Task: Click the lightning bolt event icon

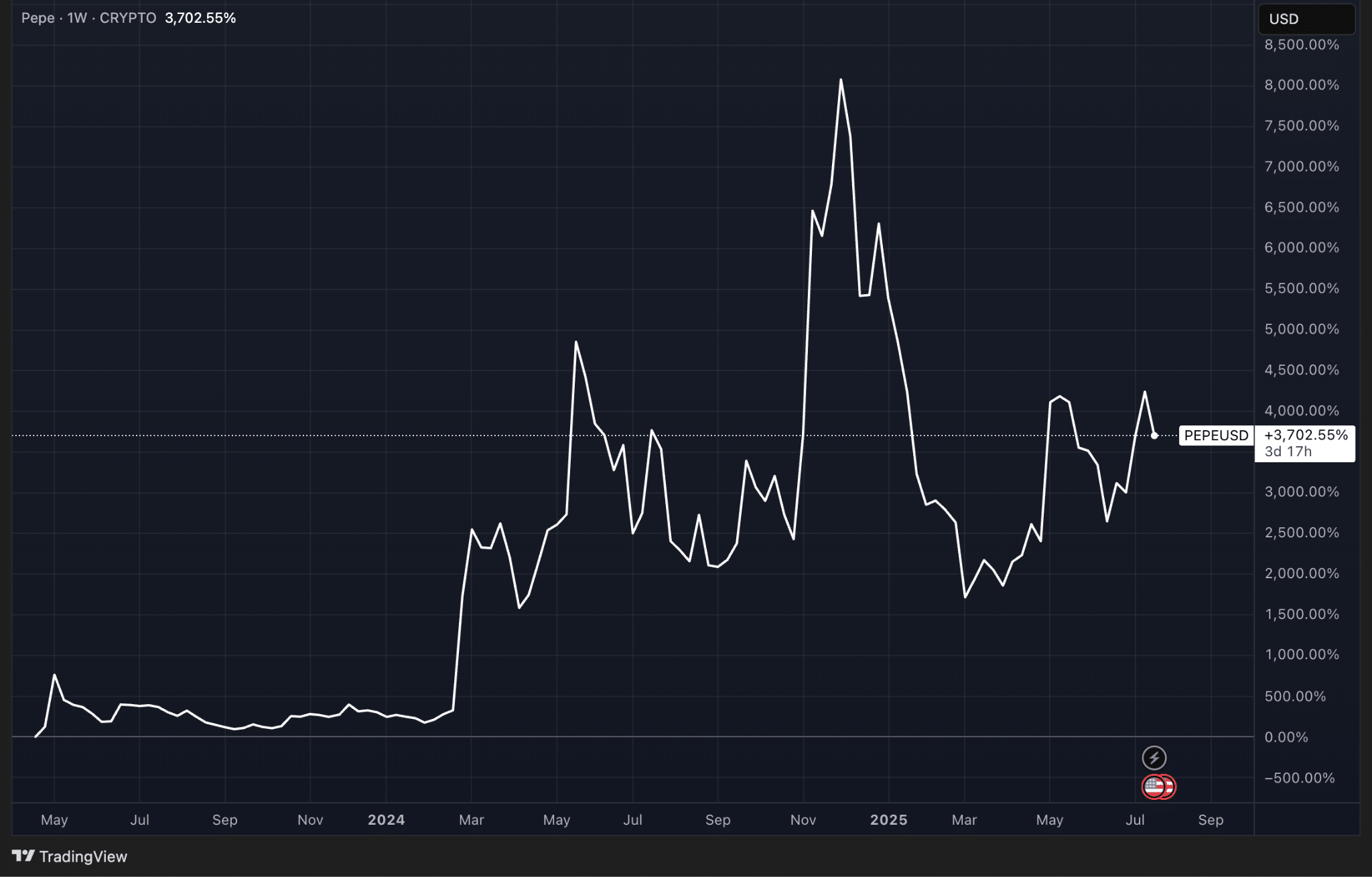Action: (1154, 758)
